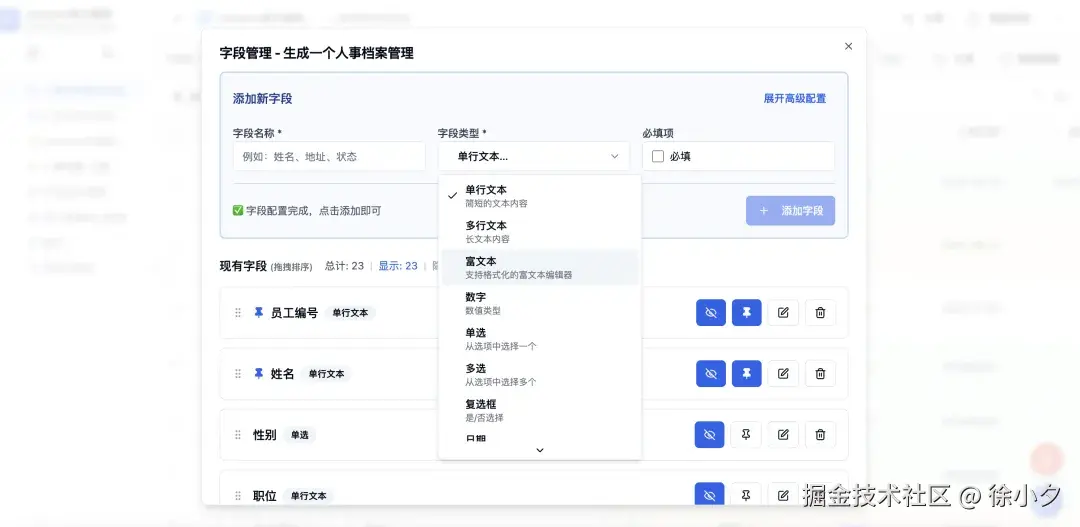Select 数字 option in dropdown
Viewport: 1080px width, 527px height.
pyautogui.click(x=540, y=303)
